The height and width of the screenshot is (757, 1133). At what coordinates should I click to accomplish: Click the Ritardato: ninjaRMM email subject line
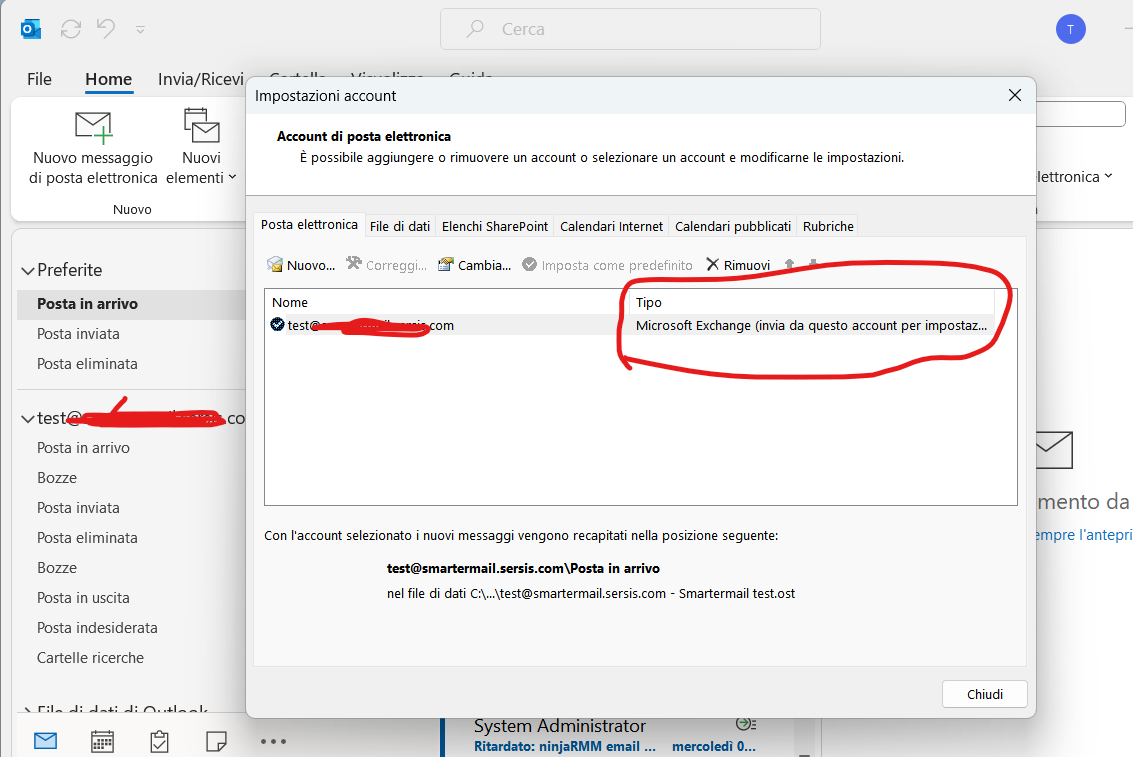pyautogui.click(x=565, y=747)
